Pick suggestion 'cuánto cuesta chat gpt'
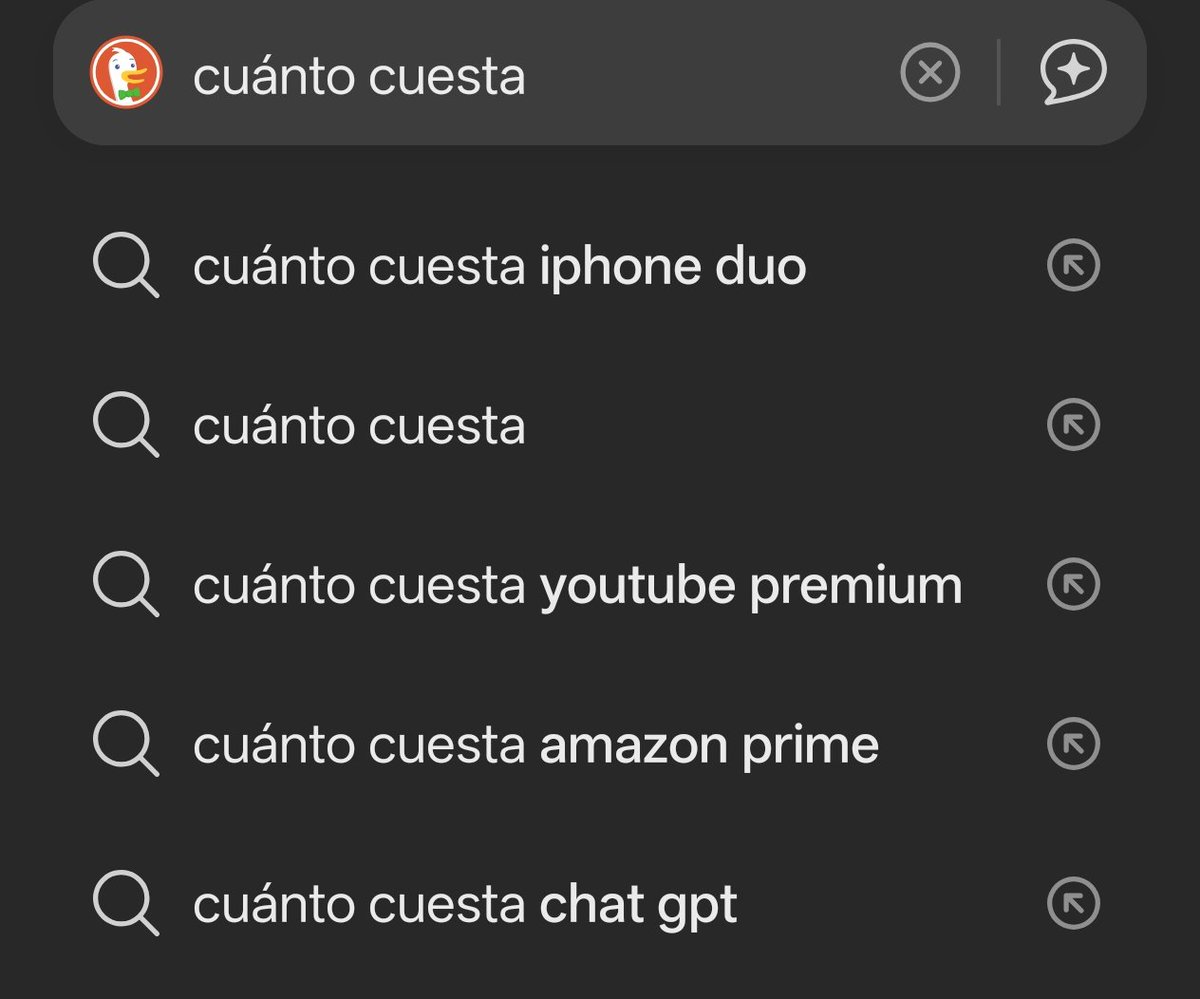The image size is (1200, 999). click(600, 904)
